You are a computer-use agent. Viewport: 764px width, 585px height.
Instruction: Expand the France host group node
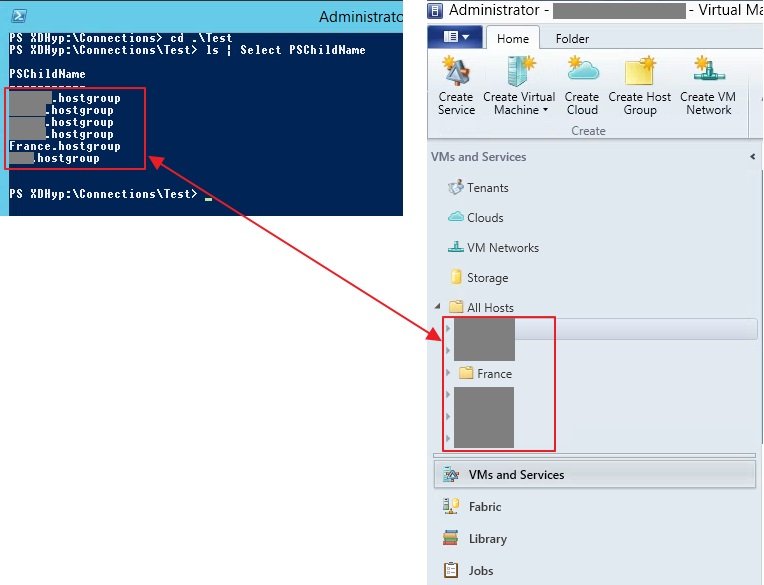pos(448,373)
